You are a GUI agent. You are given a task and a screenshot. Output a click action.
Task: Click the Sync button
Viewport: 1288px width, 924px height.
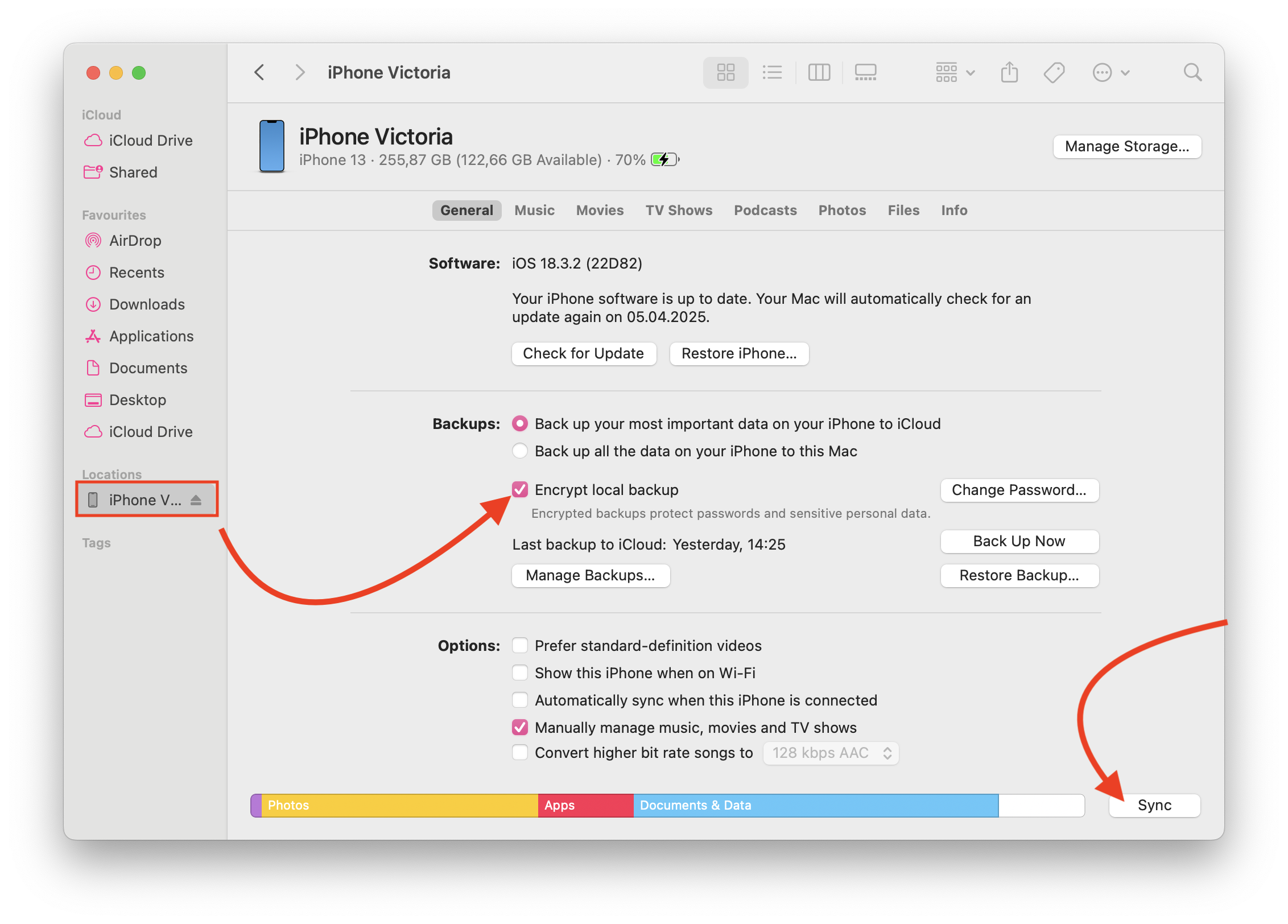[x=1154, y=805]
